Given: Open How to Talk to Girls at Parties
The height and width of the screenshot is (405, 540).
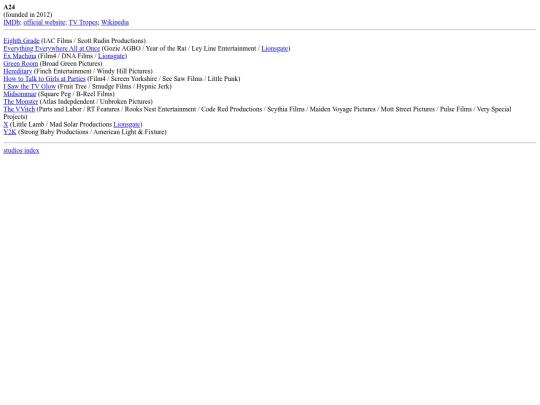Looking at the screenshot, I should coord(44,79).
